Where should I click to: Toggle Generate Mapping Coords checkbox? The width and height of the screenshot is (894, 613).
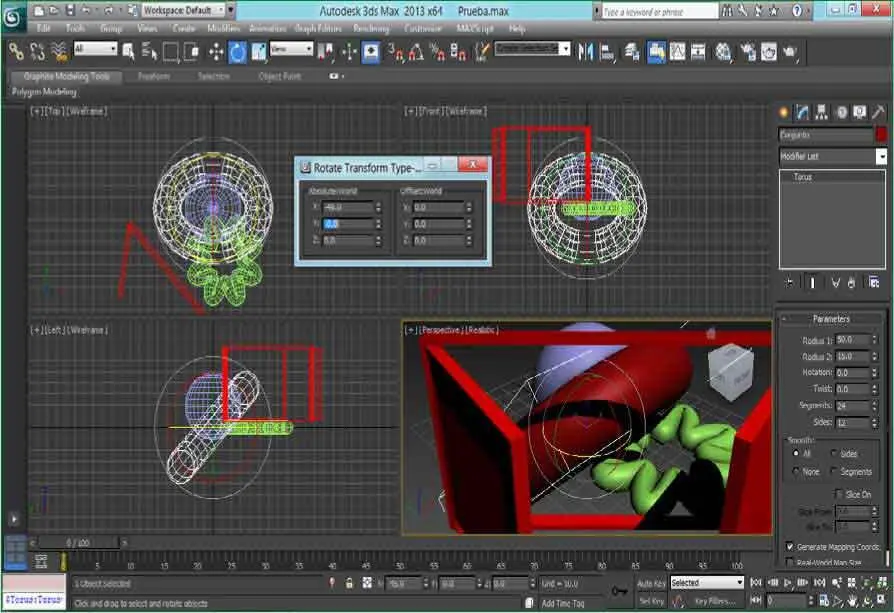790,546
